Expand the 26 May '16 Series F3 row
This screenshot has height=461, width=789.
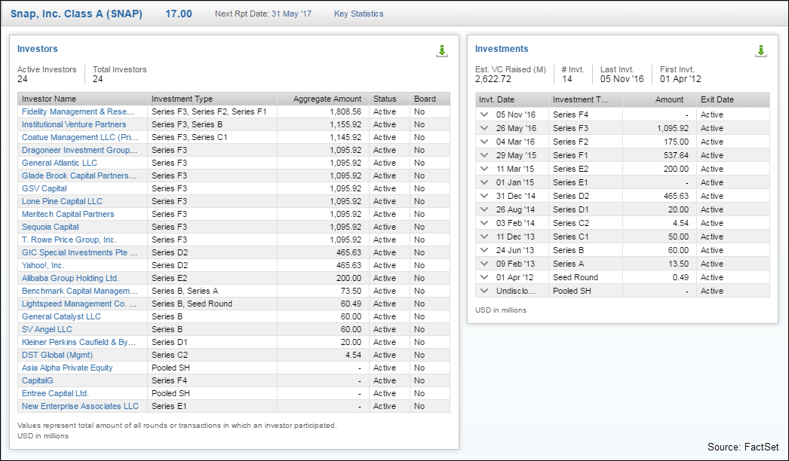coord(484,128)
